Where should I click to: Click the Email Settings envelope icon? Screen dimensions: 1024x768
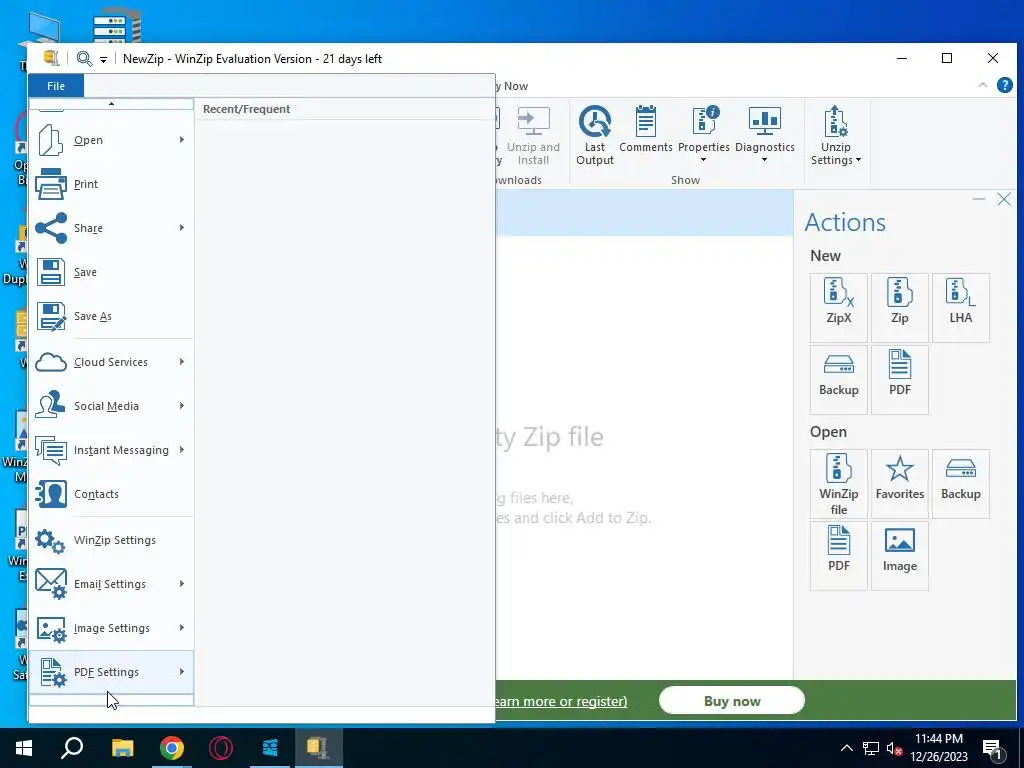point(50,584)
